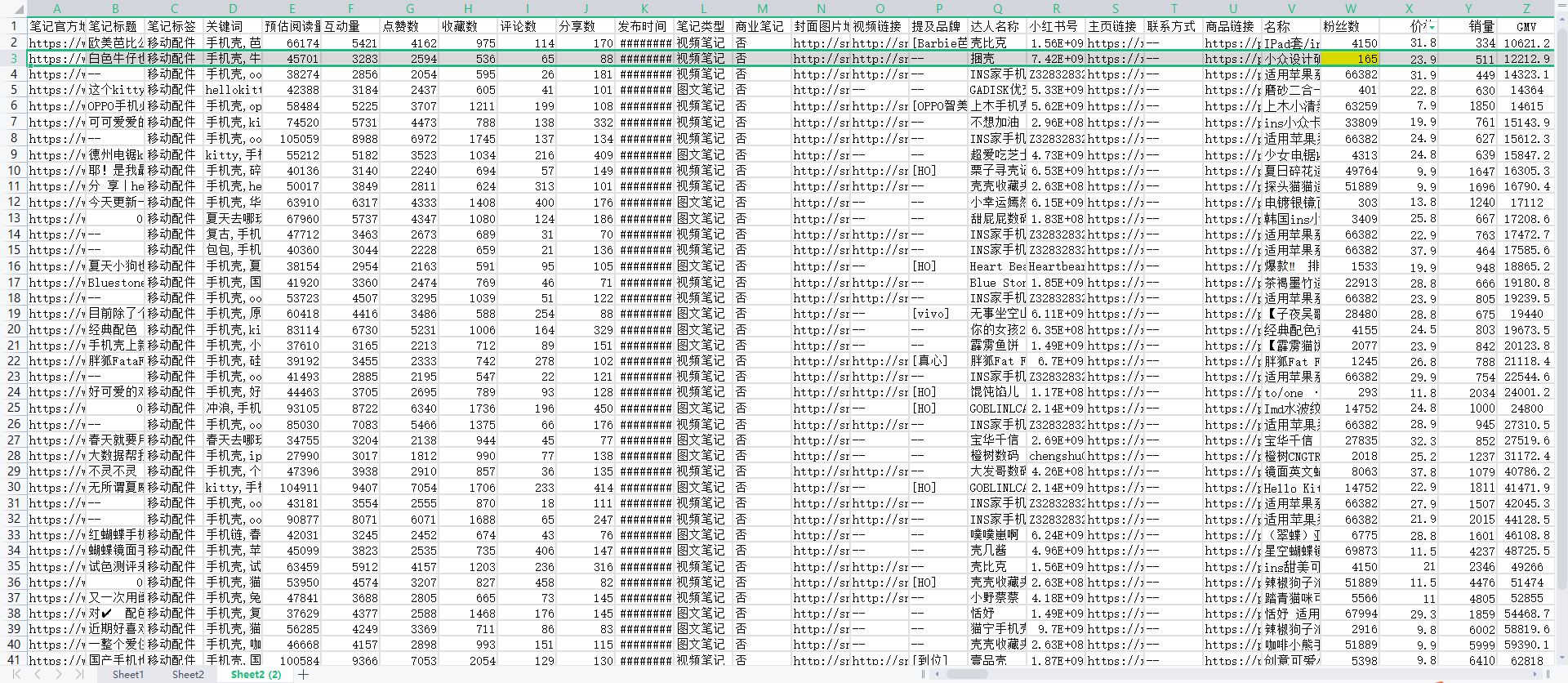
Task: Click header cell 互动量
Action: pos(350,26)
